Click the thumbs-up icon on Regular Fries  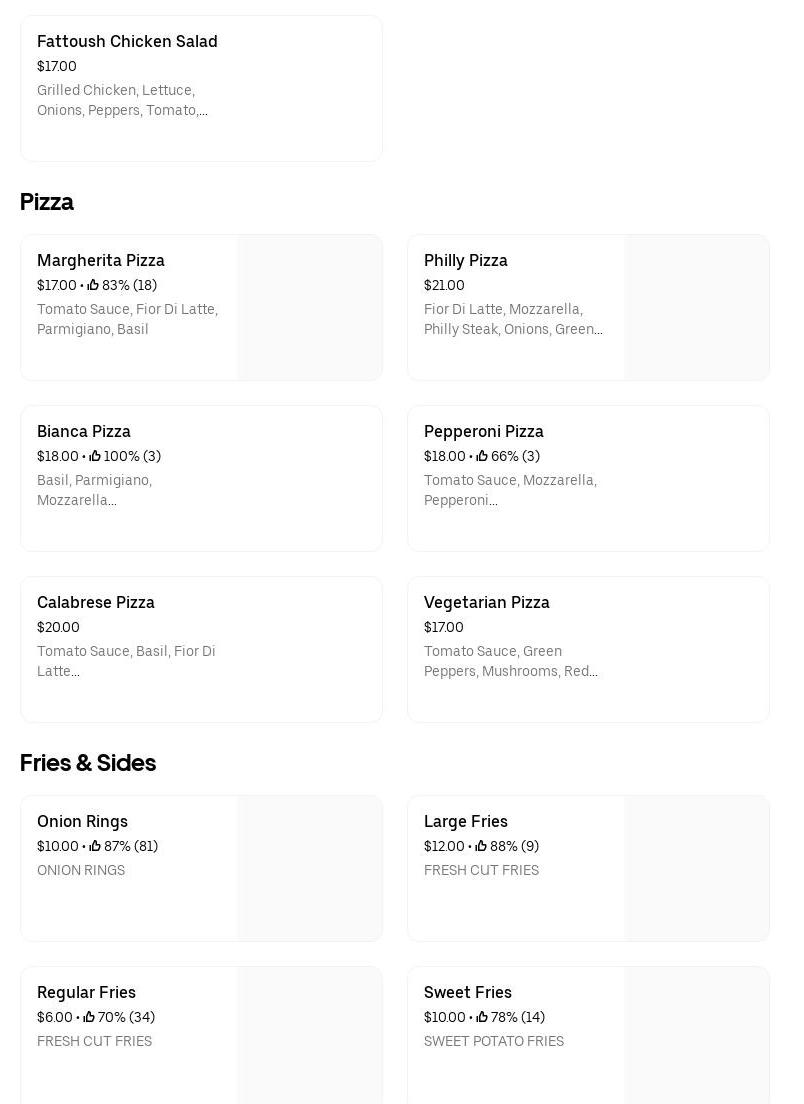pos(89,1017)
